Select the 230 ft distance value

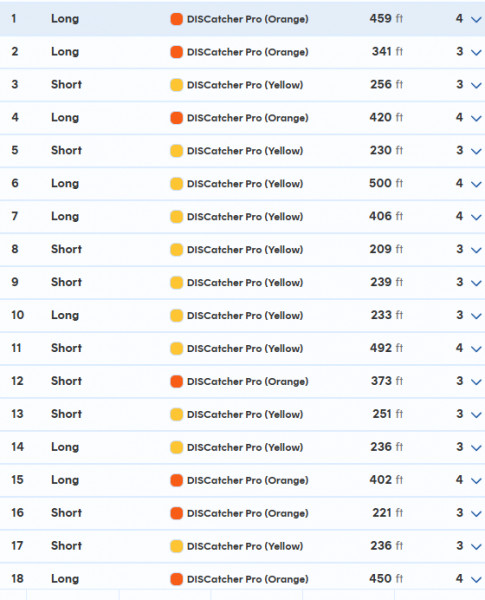386,150
